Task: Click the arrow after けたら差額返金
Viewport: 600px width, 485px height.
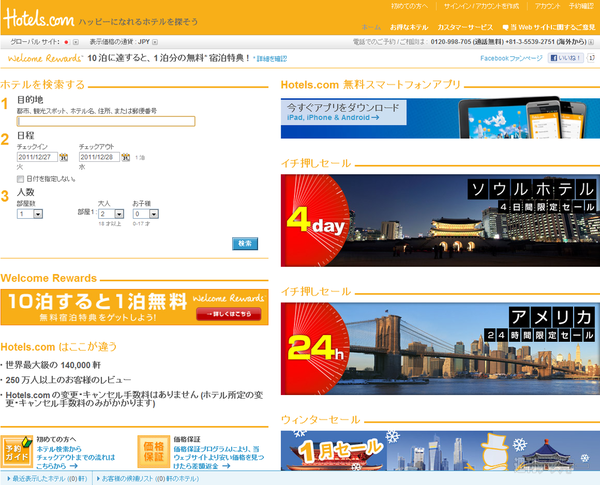Action: (226, 466)
